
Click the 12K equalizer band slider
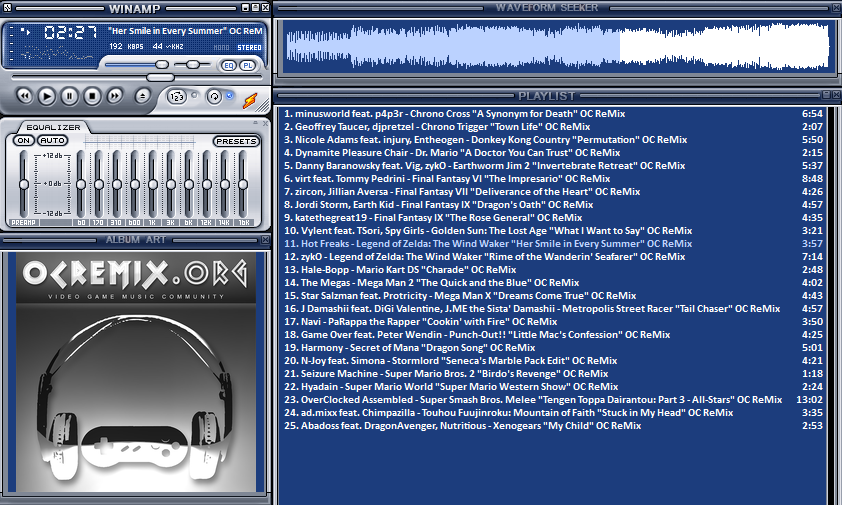(207, 184)
